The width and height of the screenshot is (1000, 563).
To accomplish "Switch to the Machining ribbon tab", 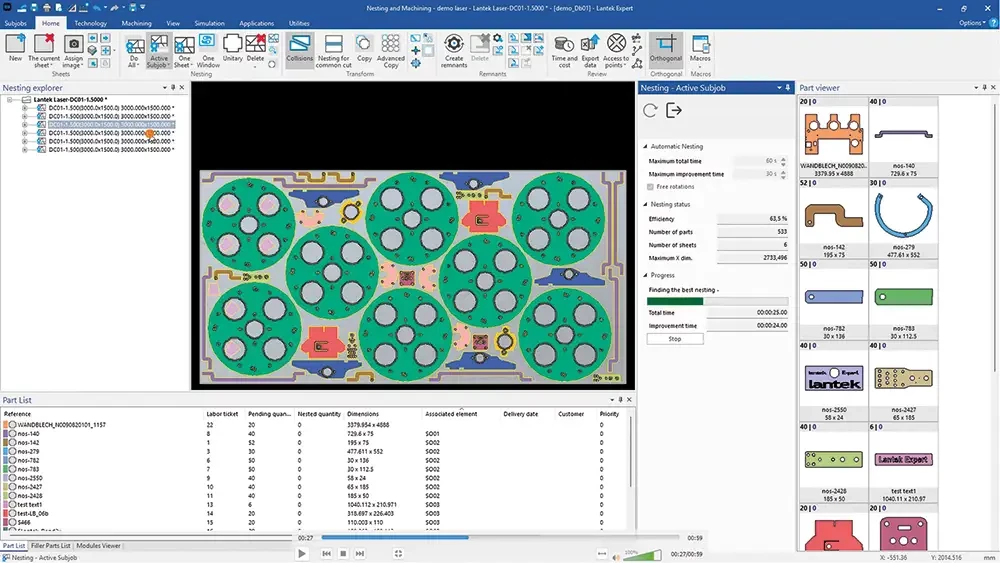I will point(136,22).
